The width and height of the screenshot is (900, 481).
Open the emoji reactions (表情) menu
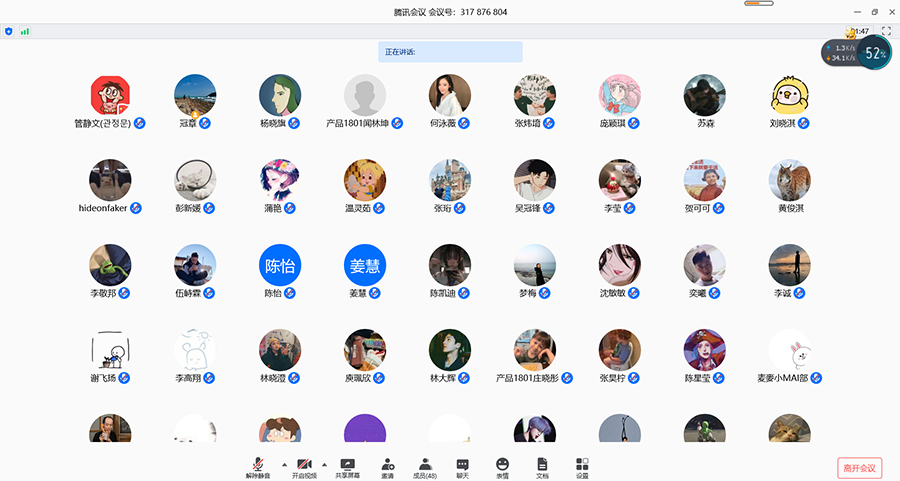(502, 466)
